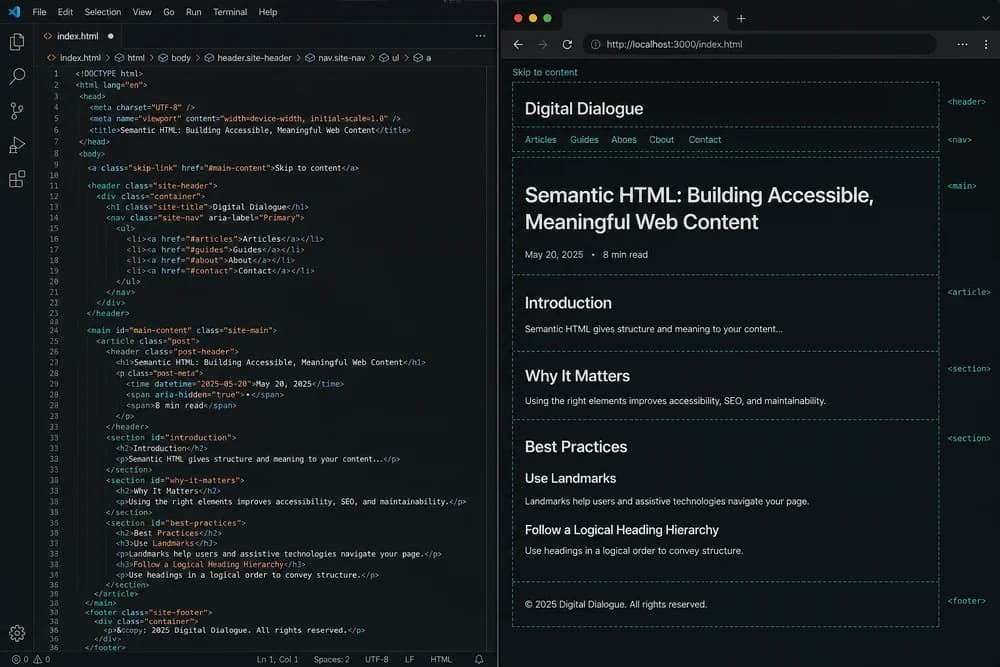This screenshot has width=1000, height=667.
Task: Show errors and warnings count in status bar
Action: 31,659
